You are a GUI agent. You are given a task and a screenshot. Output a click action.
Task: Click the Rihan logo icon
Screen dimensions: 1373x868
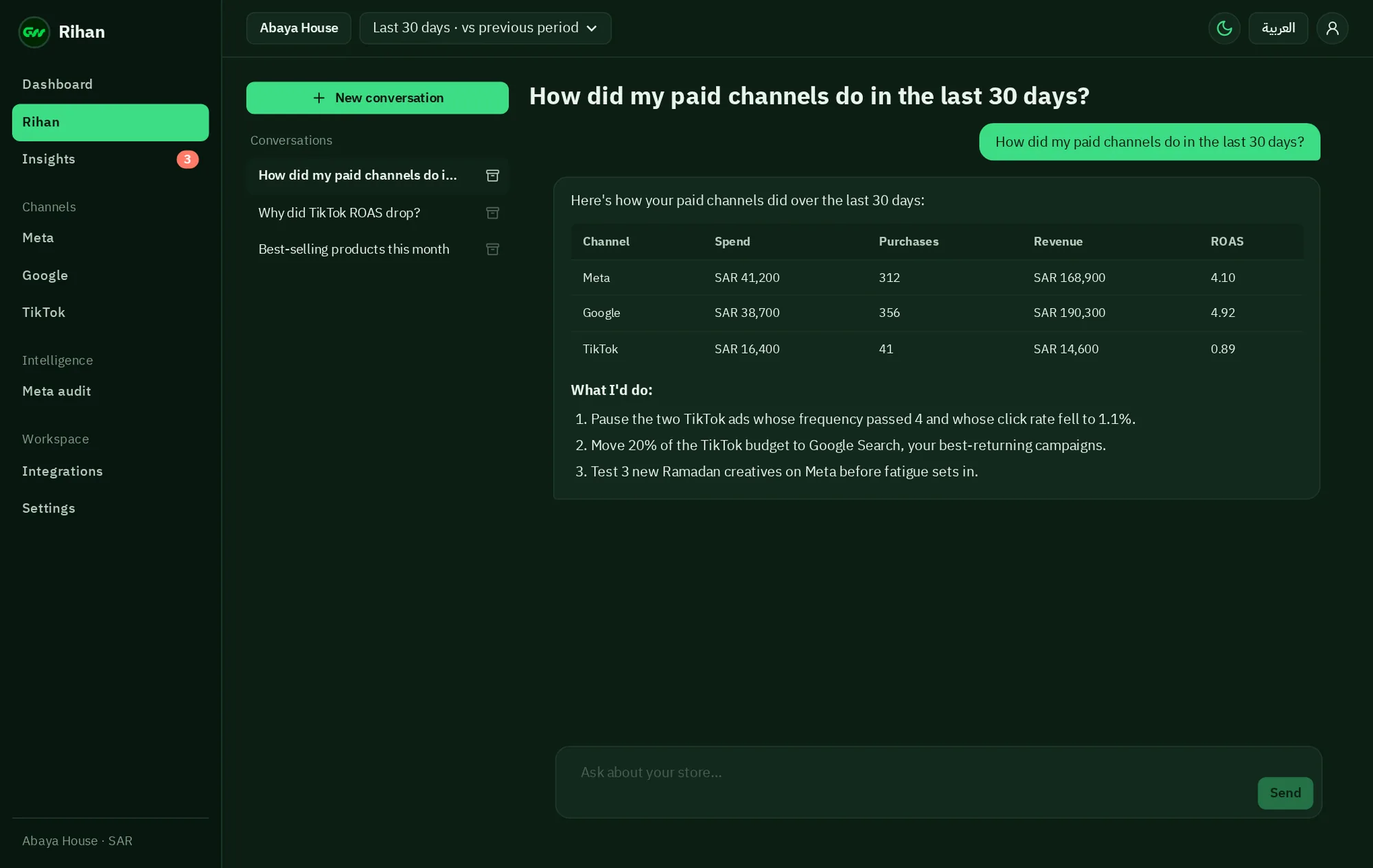pos(34,32)
